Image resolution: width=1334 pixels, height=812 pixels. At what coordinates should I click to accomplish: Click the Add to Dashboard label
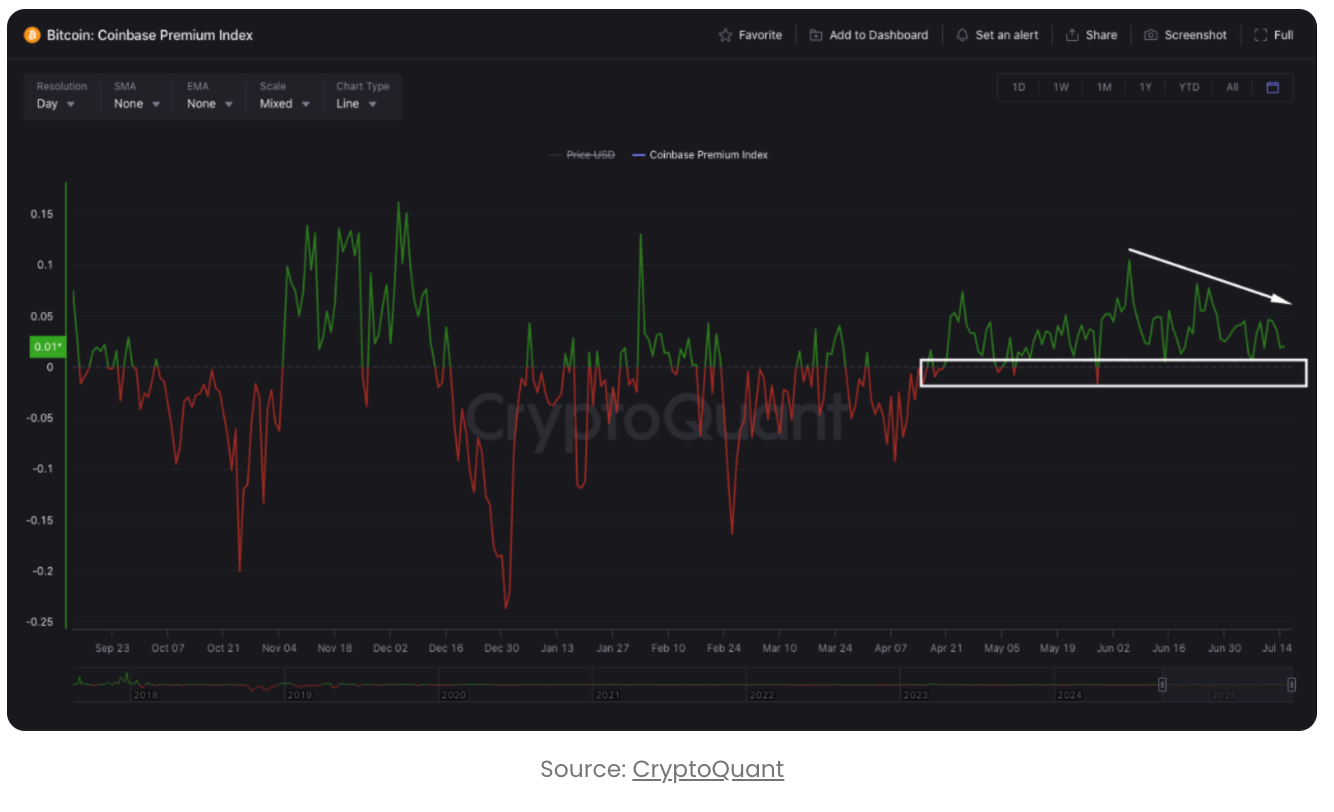tap(878, 35)
